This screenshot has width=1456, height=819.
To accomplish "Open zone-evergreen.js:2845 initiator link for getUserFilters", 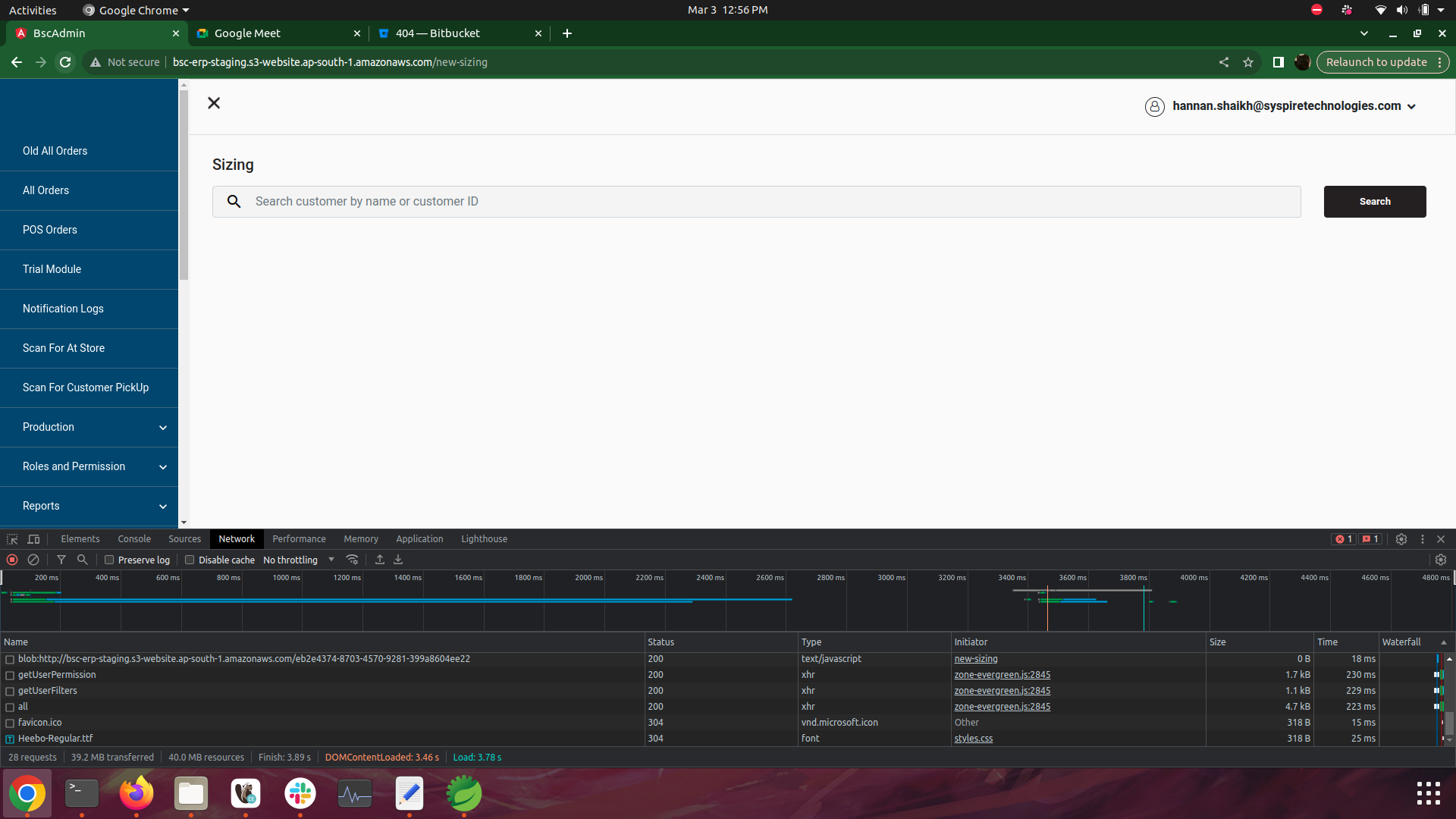I will pyautogui.click(x=1002, y=691).
